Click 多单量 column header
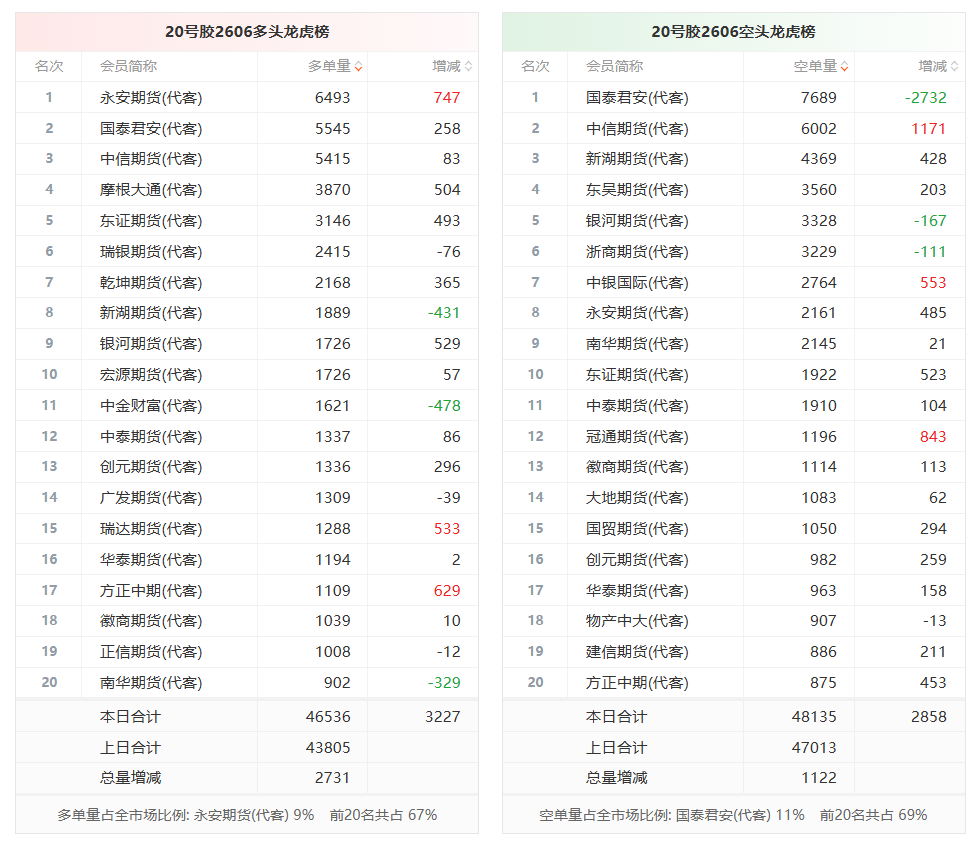The image size is (976, 849). [329, 67]
